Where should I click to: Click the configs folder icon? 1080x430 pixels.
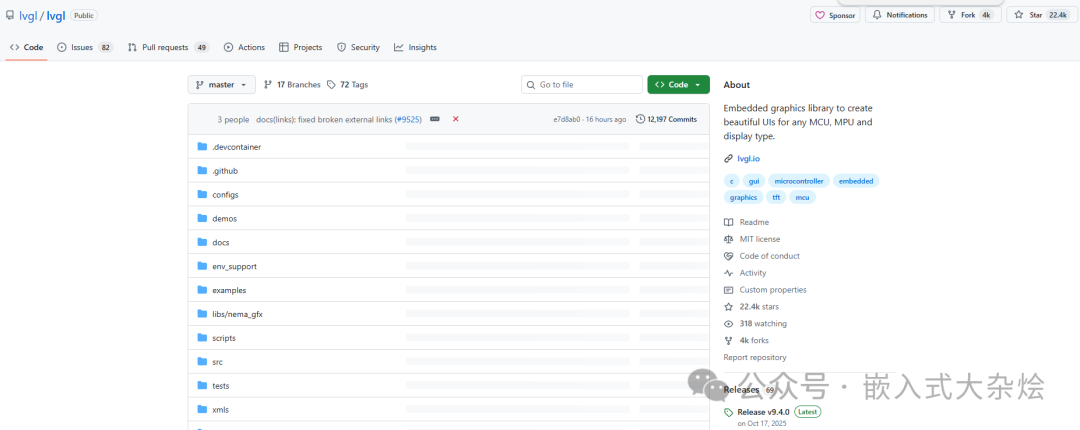pos(202,194)
